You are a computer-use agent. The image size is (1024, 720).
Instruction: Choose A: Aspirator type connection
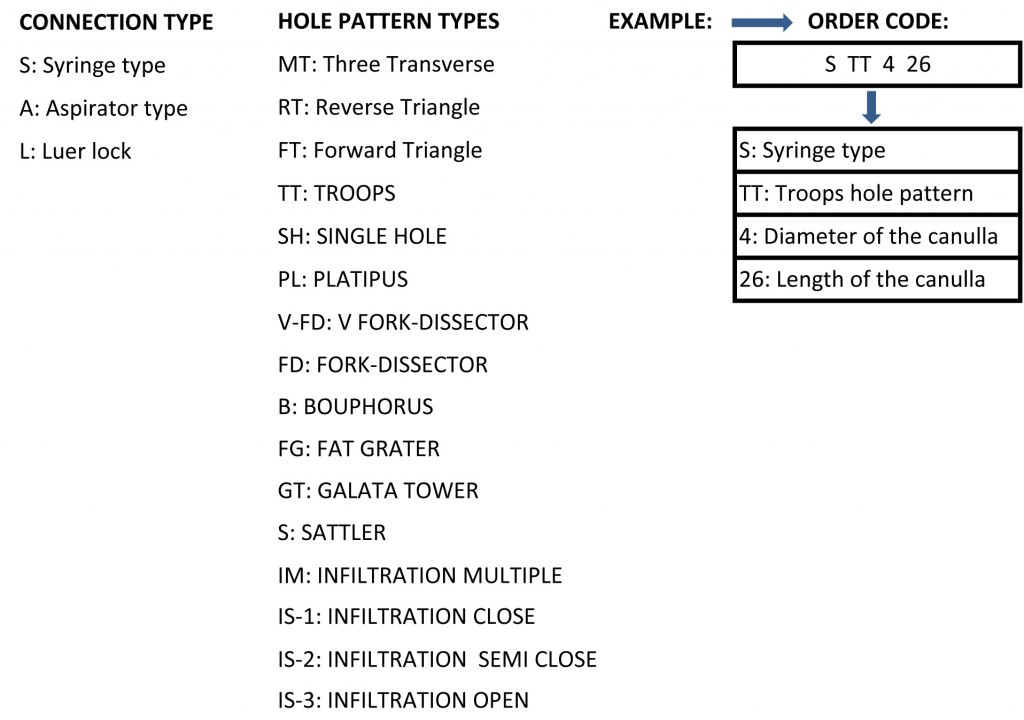pos(103,108)
